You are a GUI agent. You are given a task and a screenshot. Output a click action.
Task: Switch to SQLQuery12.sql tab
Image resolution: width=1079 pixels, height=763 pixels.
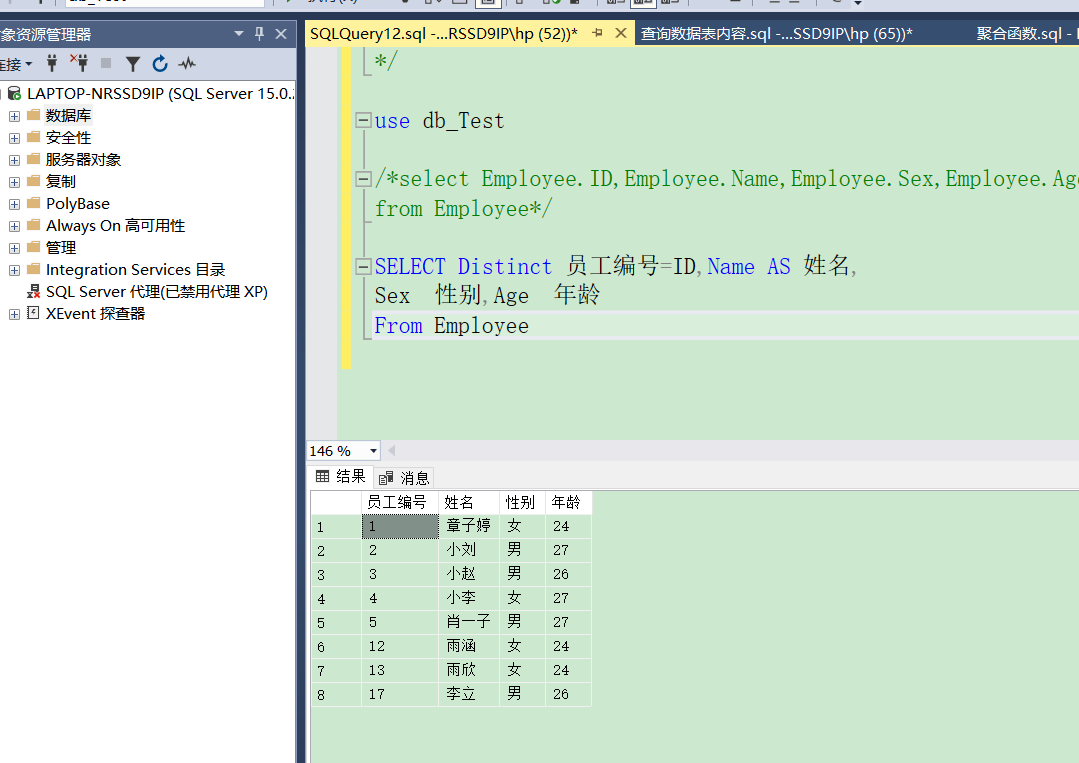point(444,33)
